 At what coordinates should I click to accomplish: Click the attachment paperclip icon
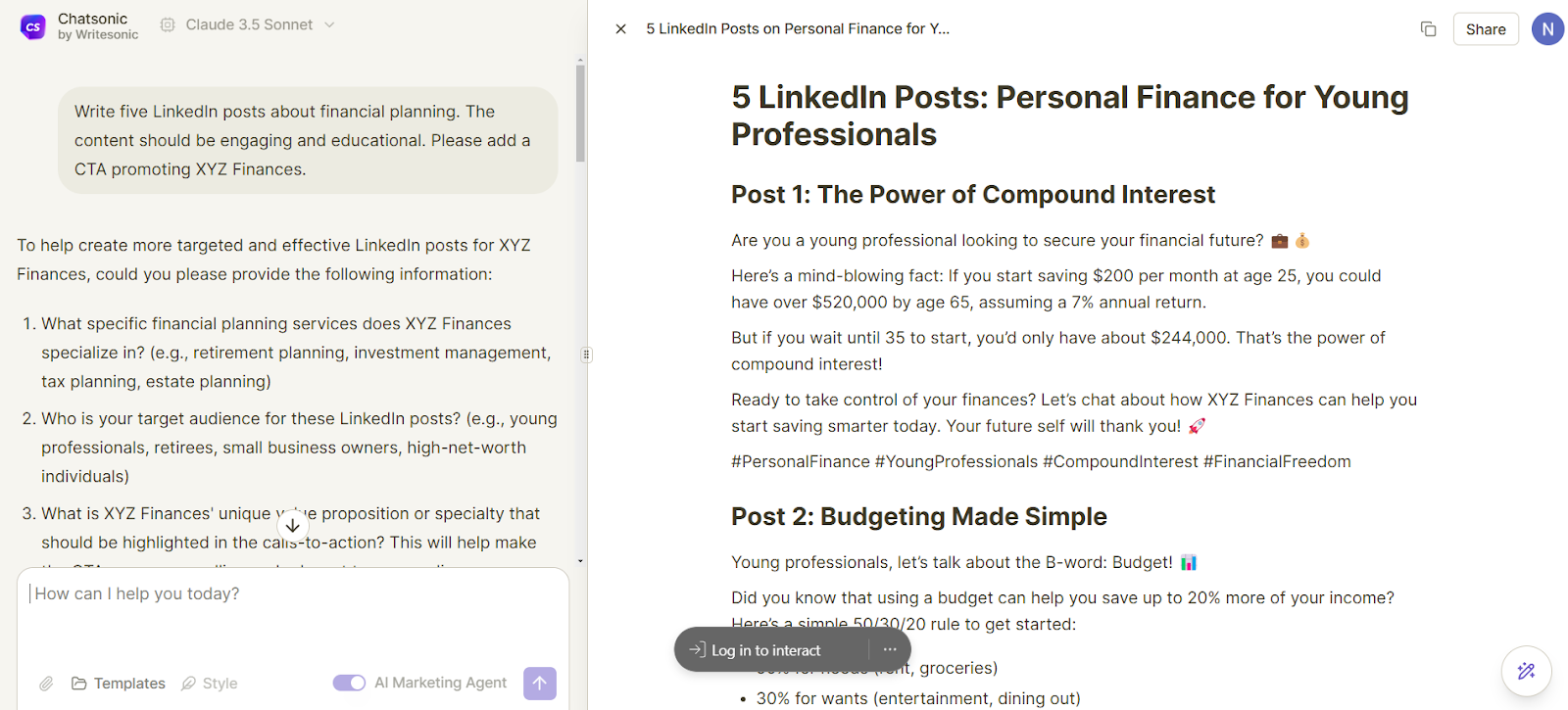[46, 684]
